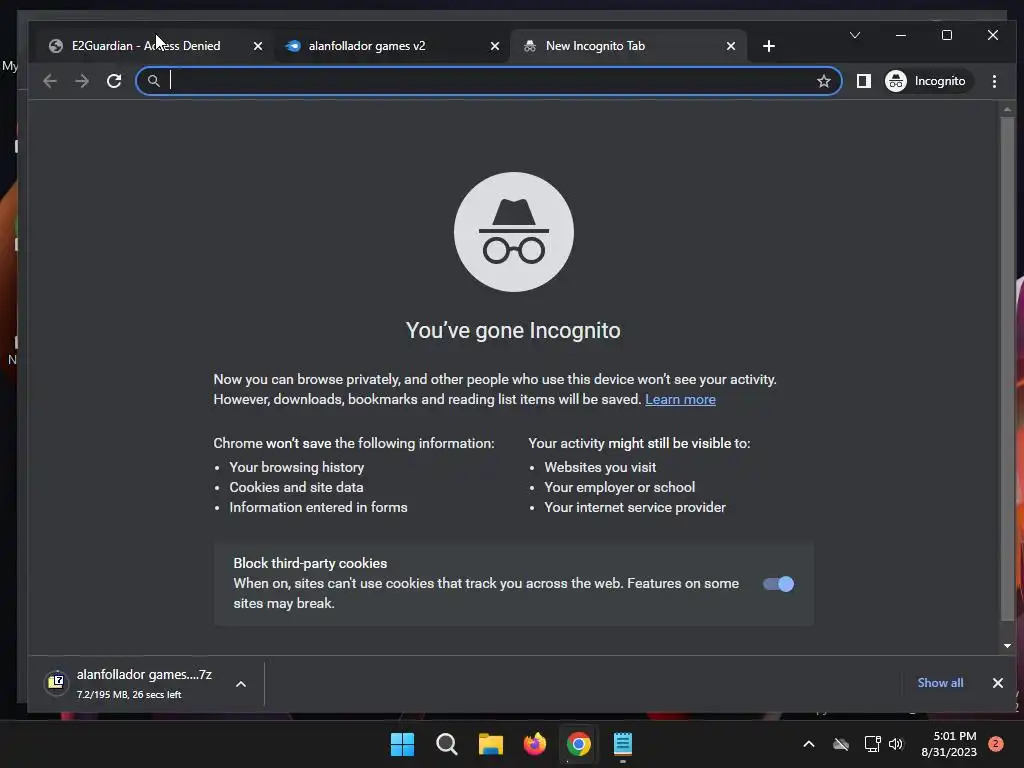Click "Your internet service provider" list item
This screenshot has width=1024, height=768.
(x=635, y=507)
